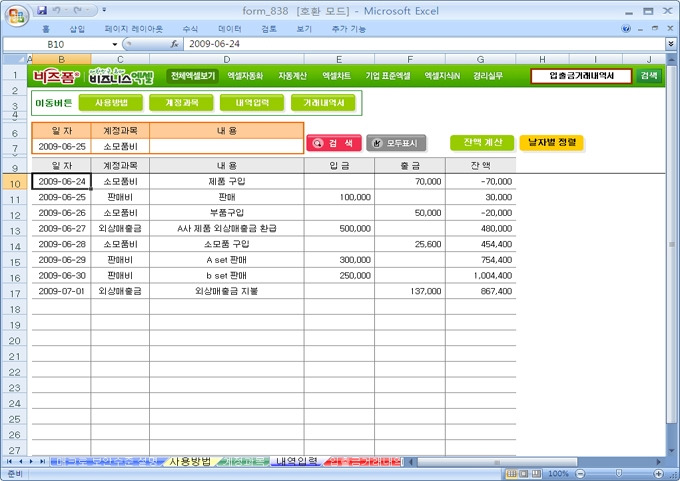Image resolution: width=680 pixels, height=481 pixels.
Task: Click 전체엑셀보기 in green banner
Action: 193,76
